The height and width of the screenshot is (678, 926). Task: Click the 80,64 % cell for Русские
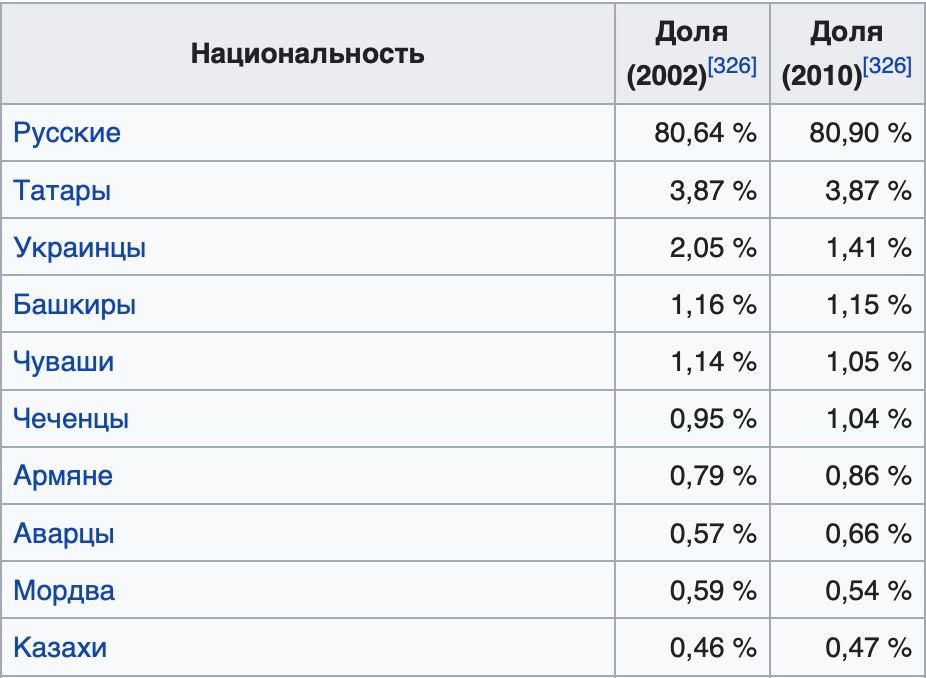705,133
